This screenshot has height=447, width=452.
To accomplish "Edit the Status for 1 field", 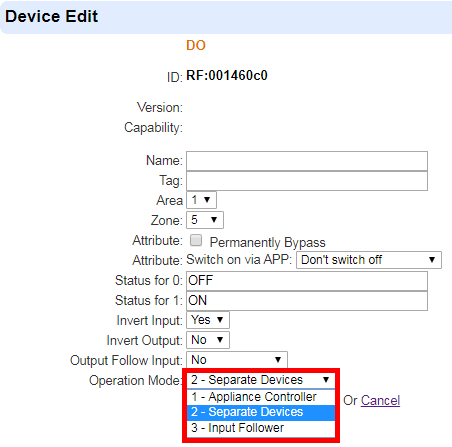I will (307, 301).
